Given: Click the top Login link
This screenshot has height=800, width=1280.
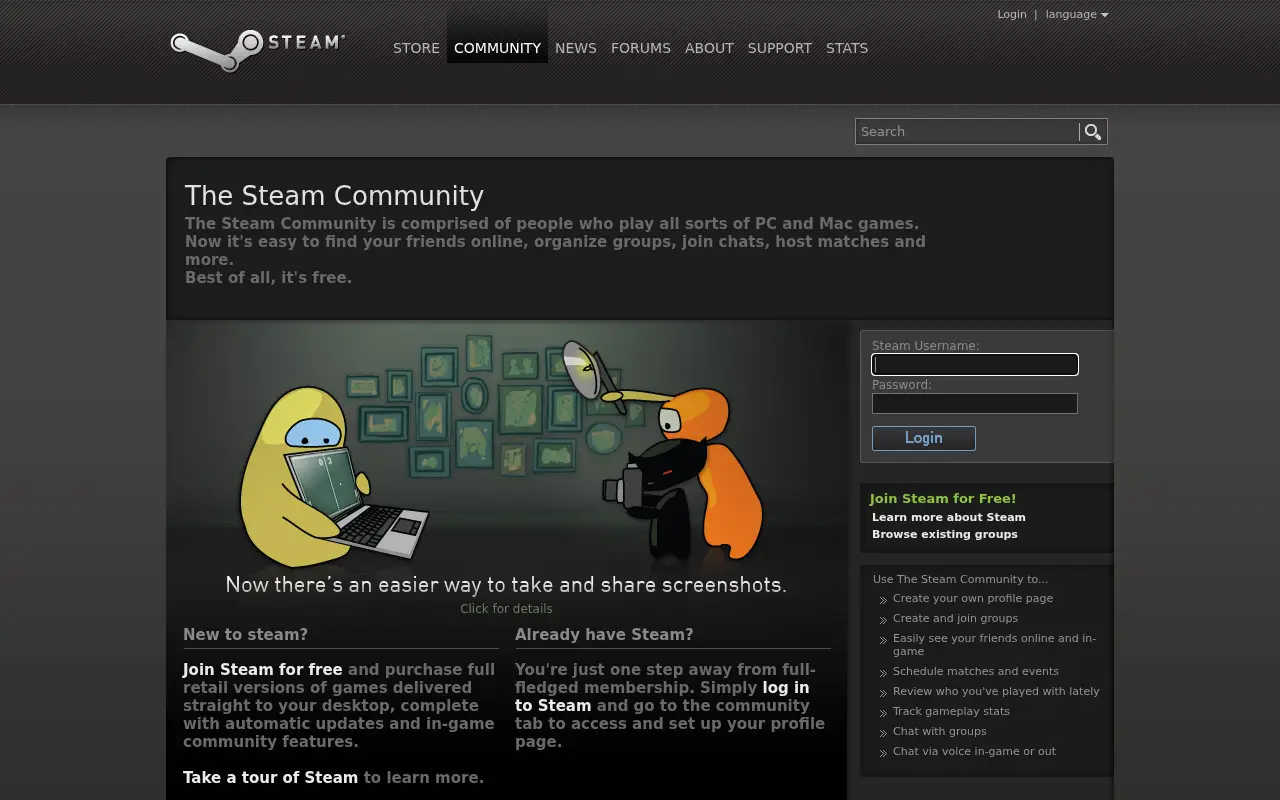Looking at the screenshot, I should click(1011, 14).
